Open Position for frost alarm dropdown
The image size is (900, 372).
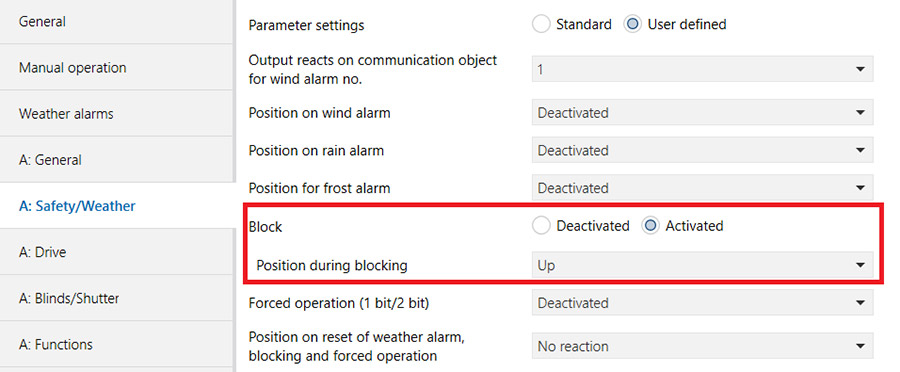click(x=703, y=188)
